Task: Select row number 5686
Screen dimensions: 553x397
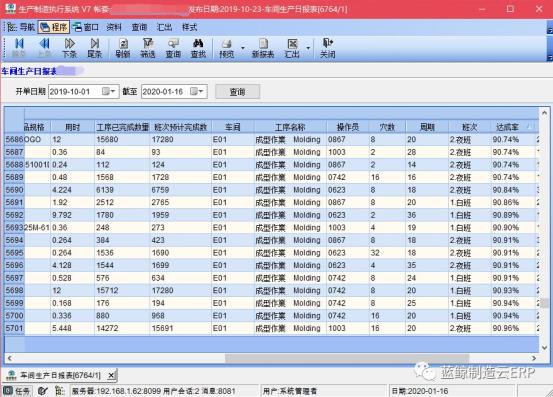Action: [x=14, y=140]
